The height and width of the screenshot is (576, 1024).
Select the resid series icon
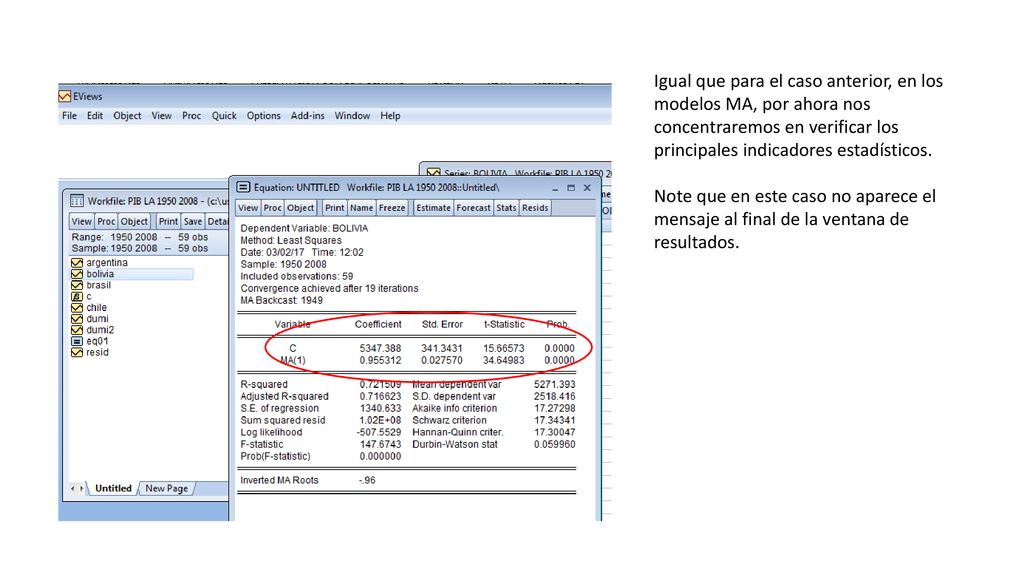[76, 353]
